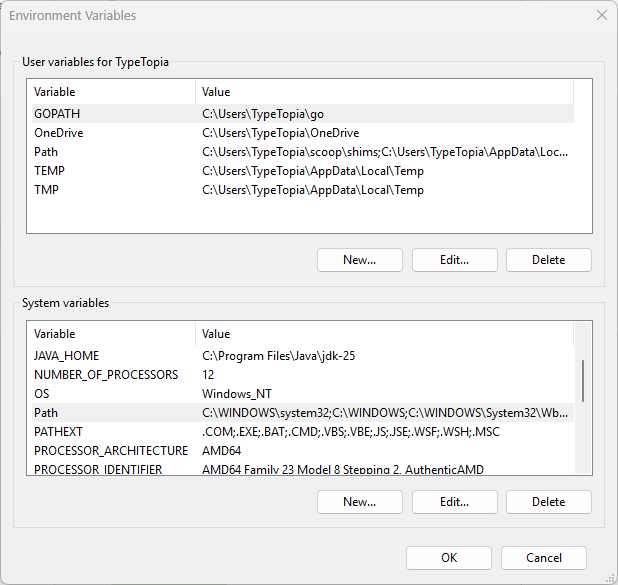Click New under system variables

click(x=359, y=502)
